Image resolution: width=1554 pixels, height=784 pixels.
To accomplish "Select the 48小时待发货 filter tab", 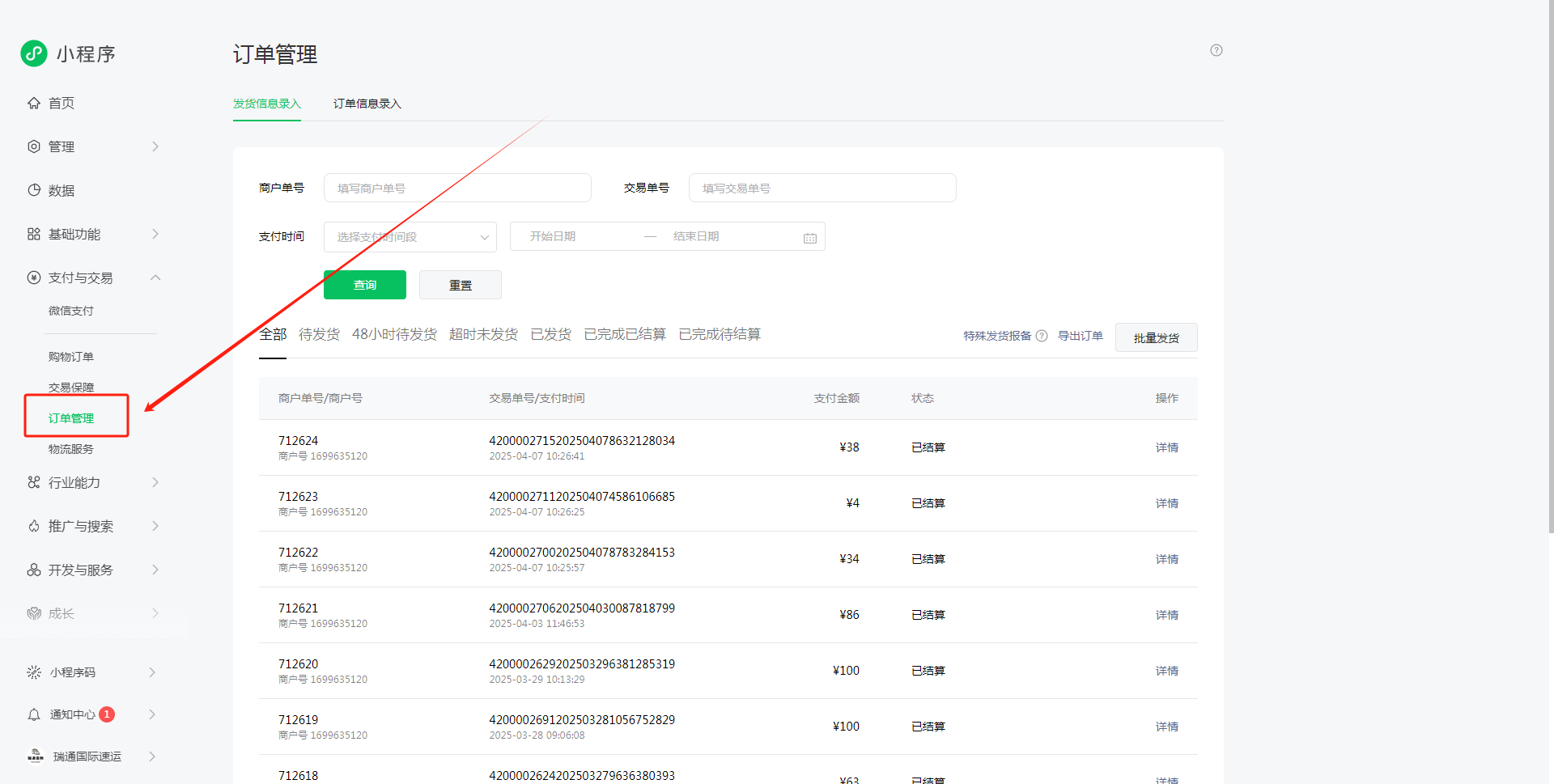I will (x=394, y=334).
